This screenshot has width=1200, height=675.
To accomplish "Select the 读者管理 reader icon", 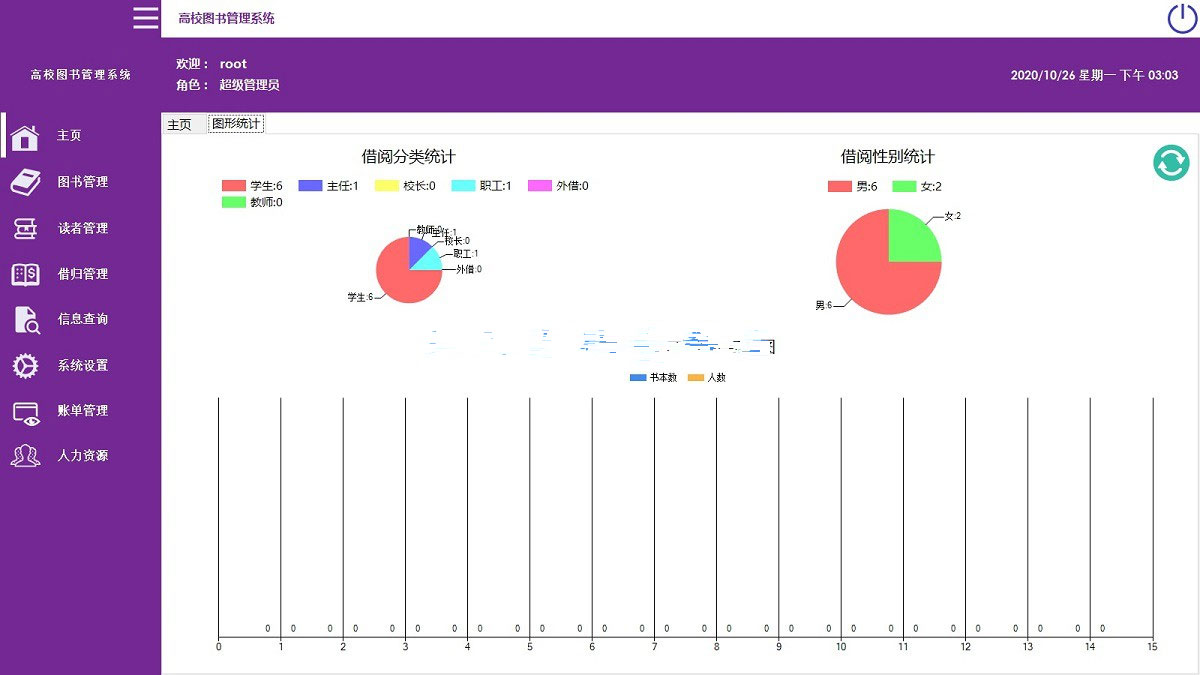I will [x=25, y=228].
